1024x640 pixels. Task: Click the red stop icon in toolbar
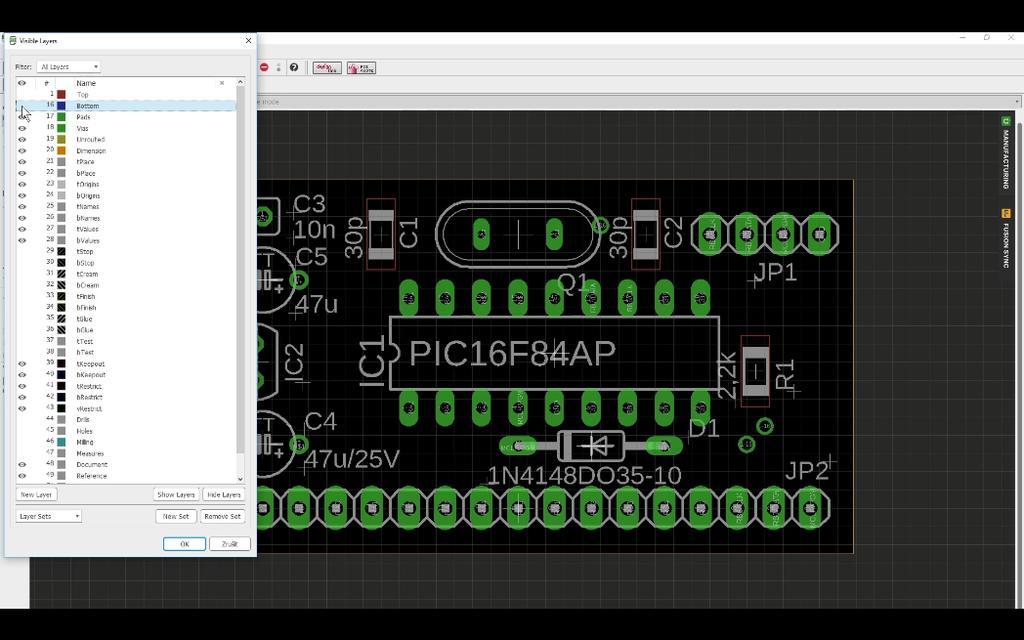click(x=264, y=67)
